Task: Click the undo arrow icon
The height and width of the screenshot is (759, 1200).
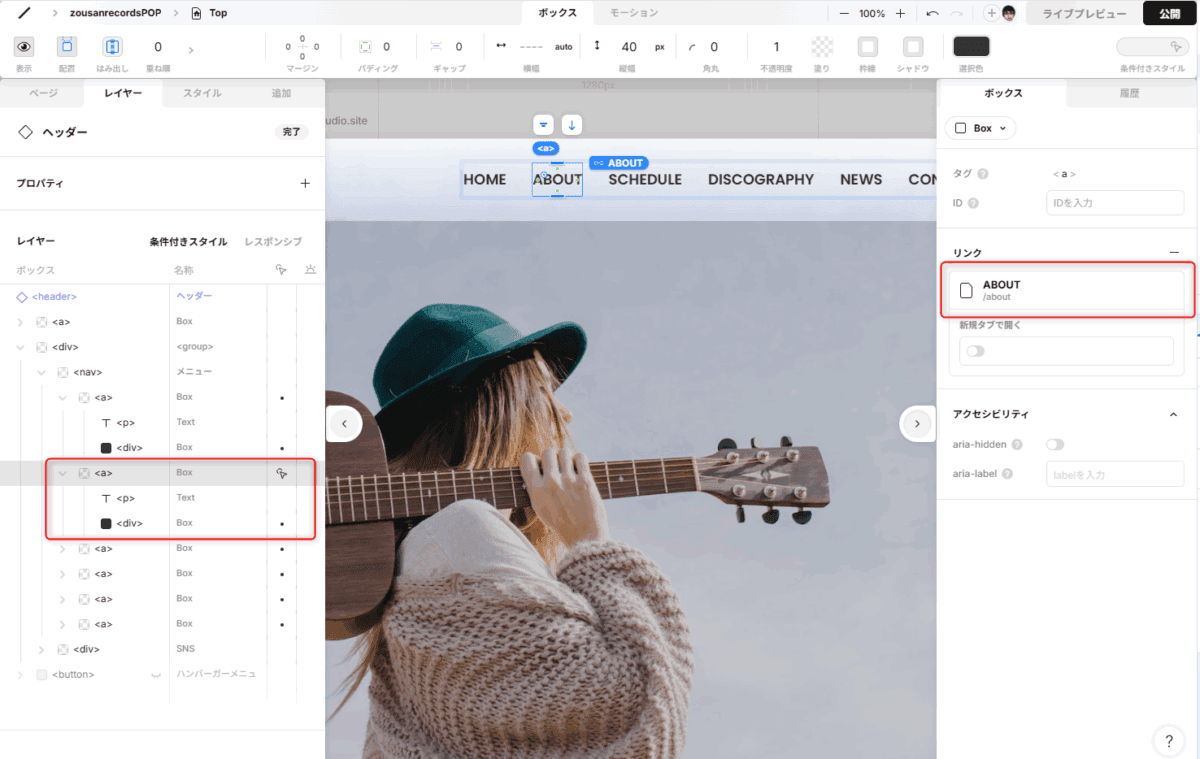Action: coord(932,13)
